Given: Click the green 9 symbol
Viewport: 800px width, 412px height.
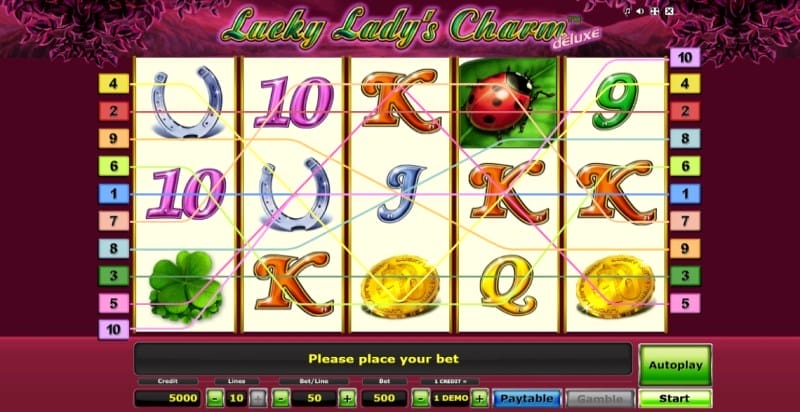Looking at the screenshot, I should click(x=615, y=100).
